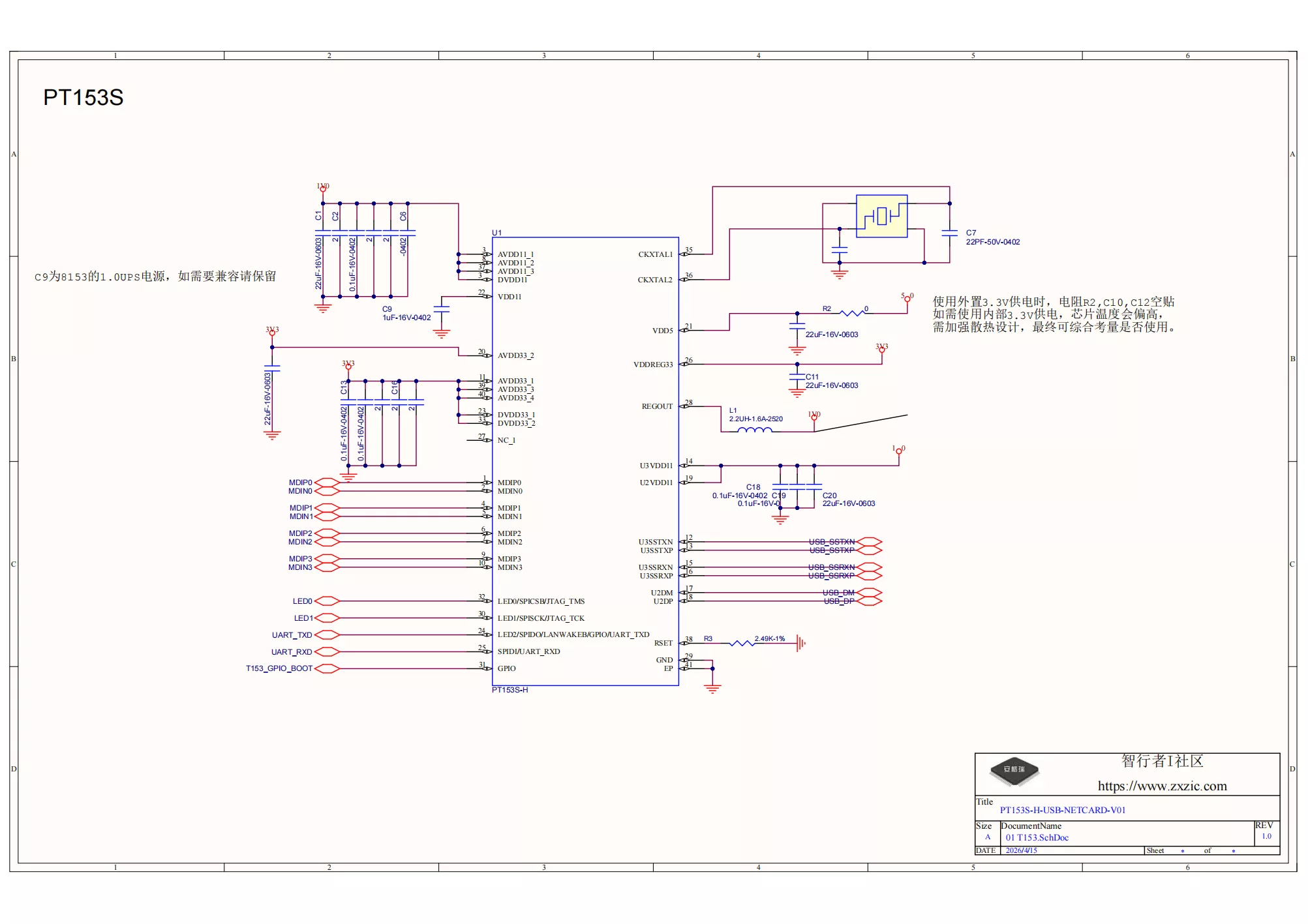This screenshot has width=1308, height=924.
Task: Select the PT153S sheet heading
Action: click(x=84, y=97)
